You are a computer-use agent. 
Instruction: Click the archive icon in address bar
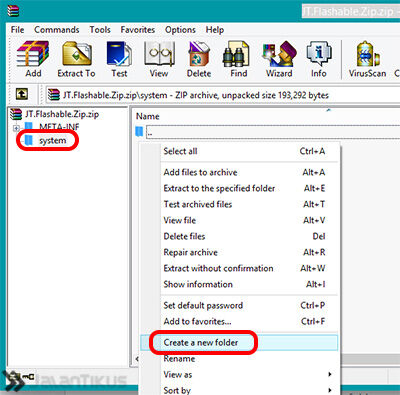[x=54, y=95]
